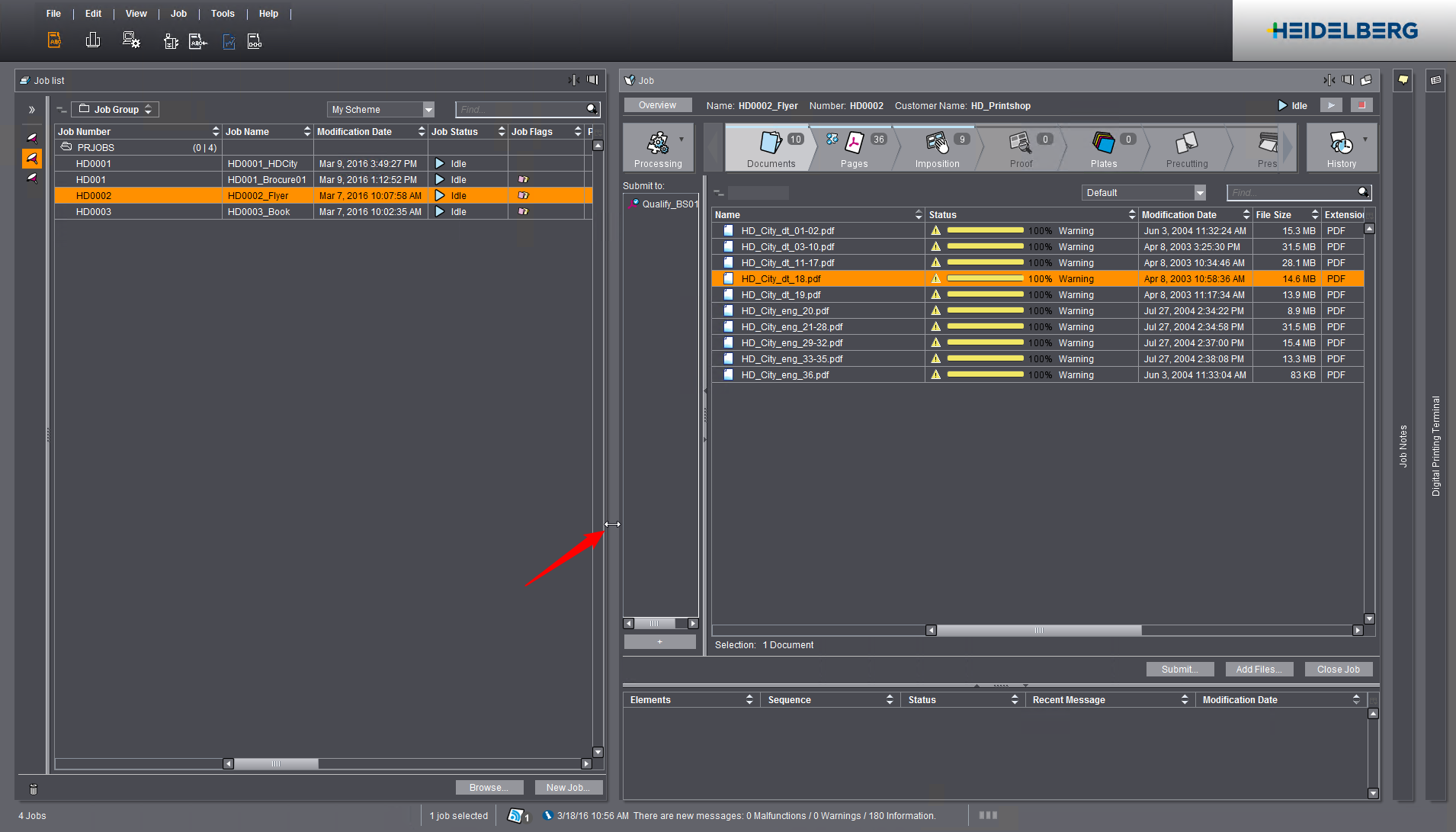1456x832 pixels.
Task: Click the messages icon in status bar
Action: pos(517,816)
